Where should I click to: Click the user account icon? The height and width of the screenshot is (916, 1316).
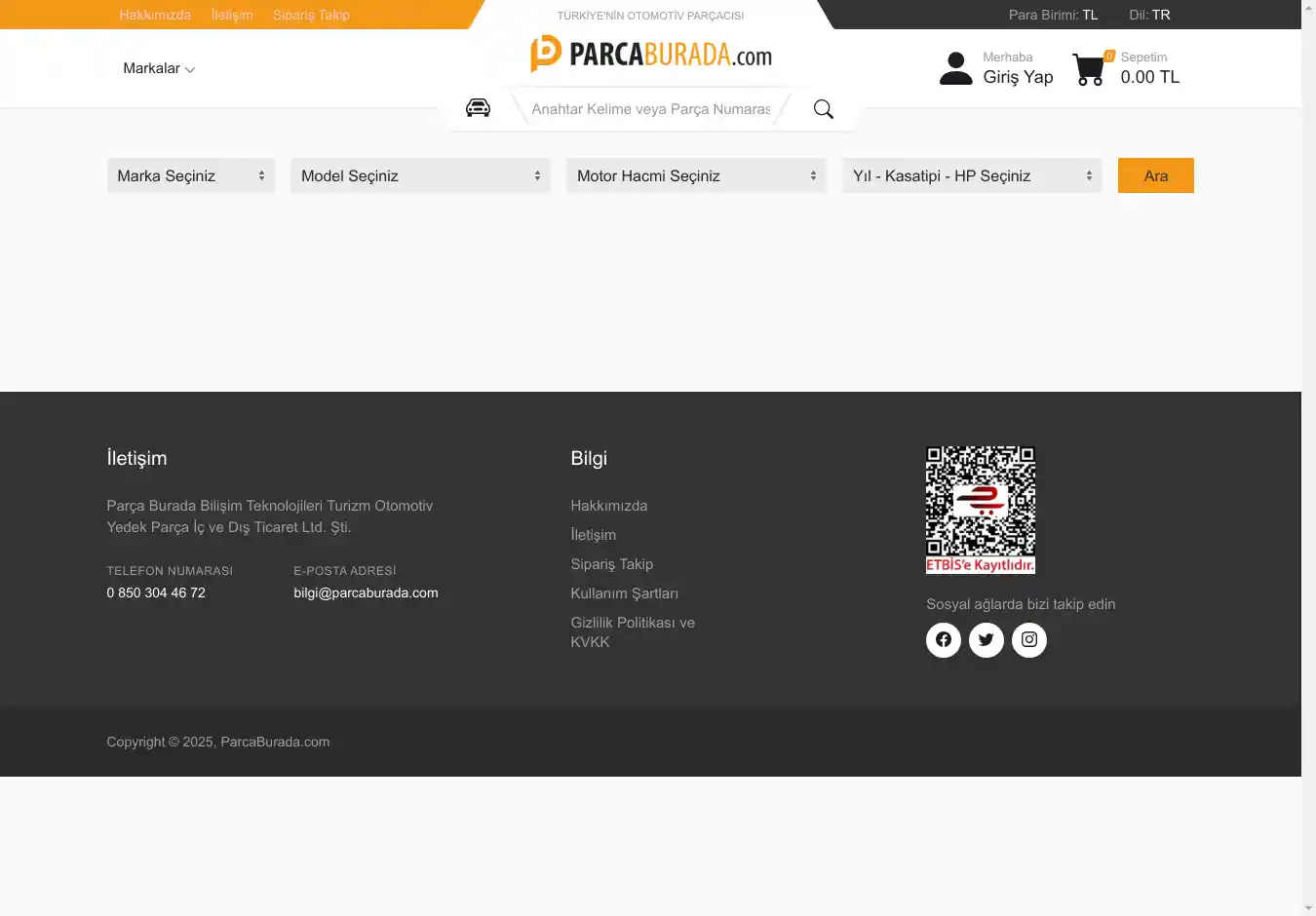point(955,69)
